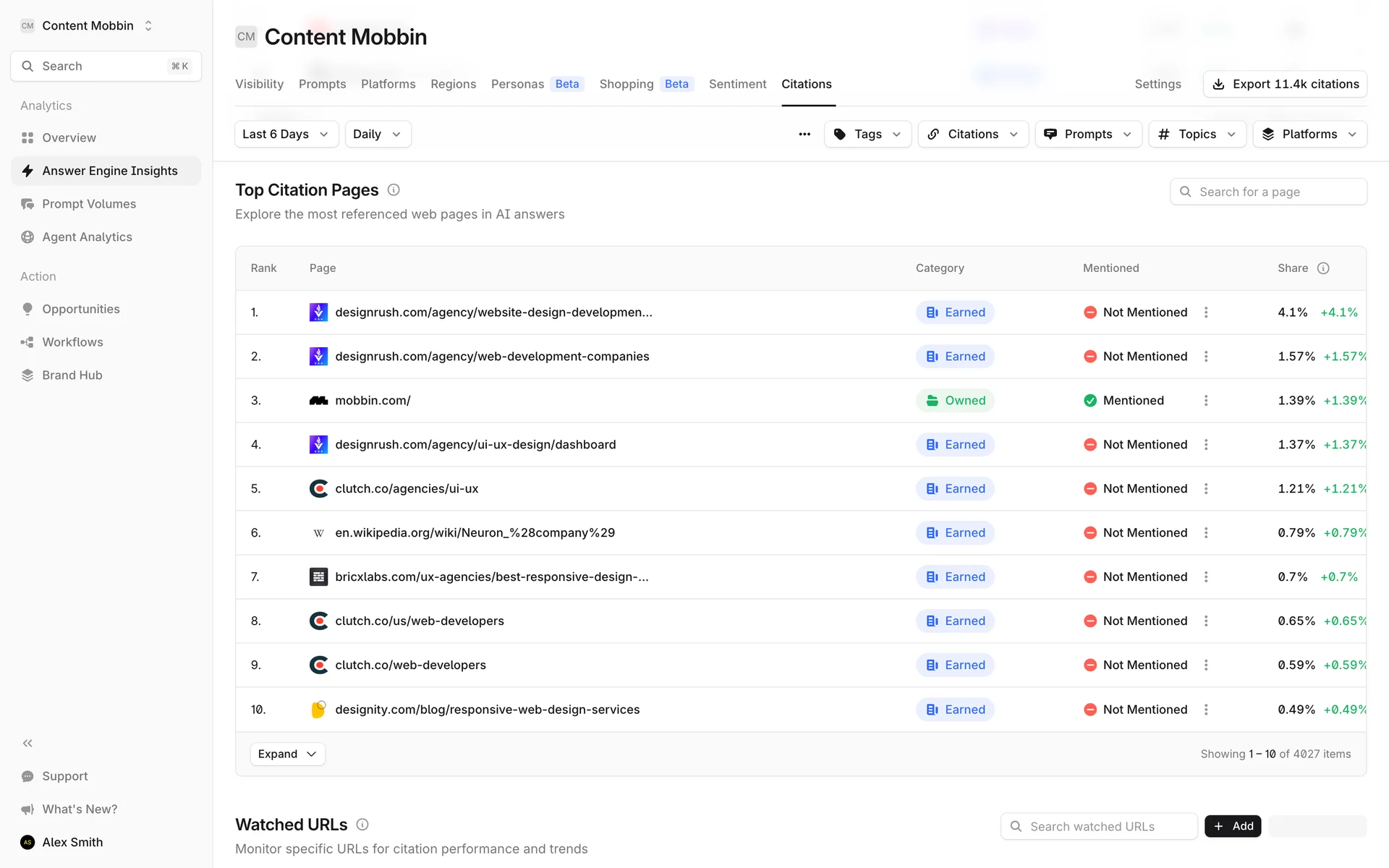Click the Add watched URL button
The width and height of the screenshot is (1389, 868).
click(x=1233, y=826)
